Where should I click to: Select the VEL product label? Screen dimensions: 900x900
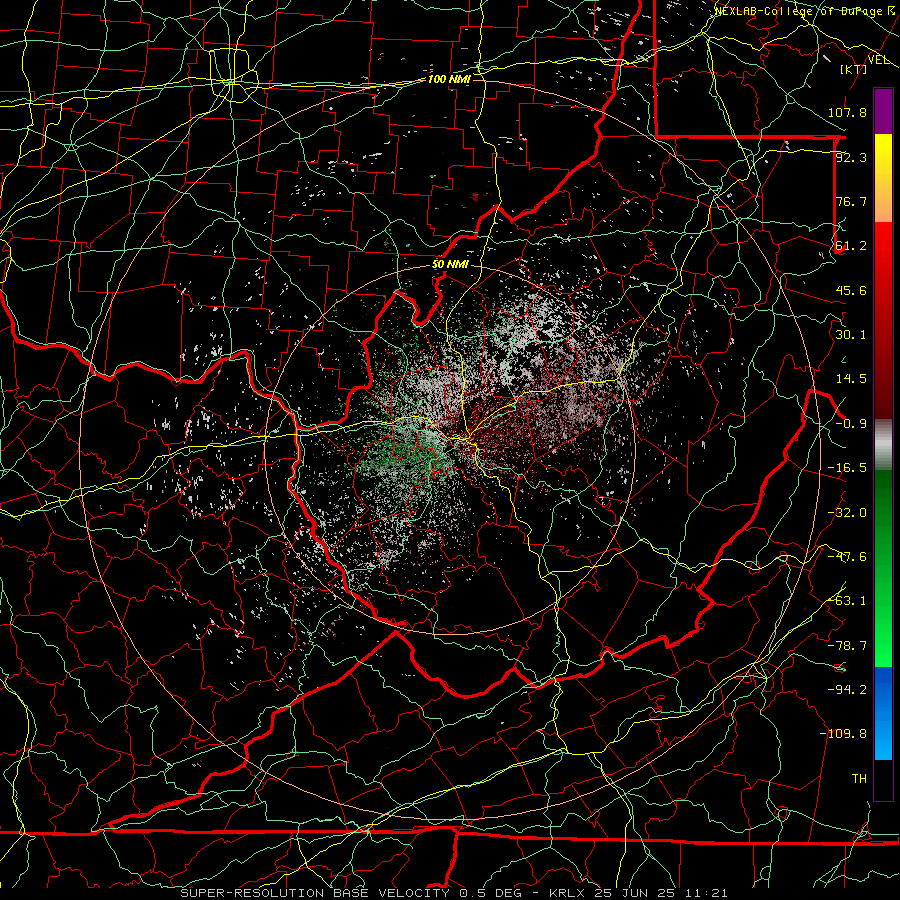(x=879, y=59)
